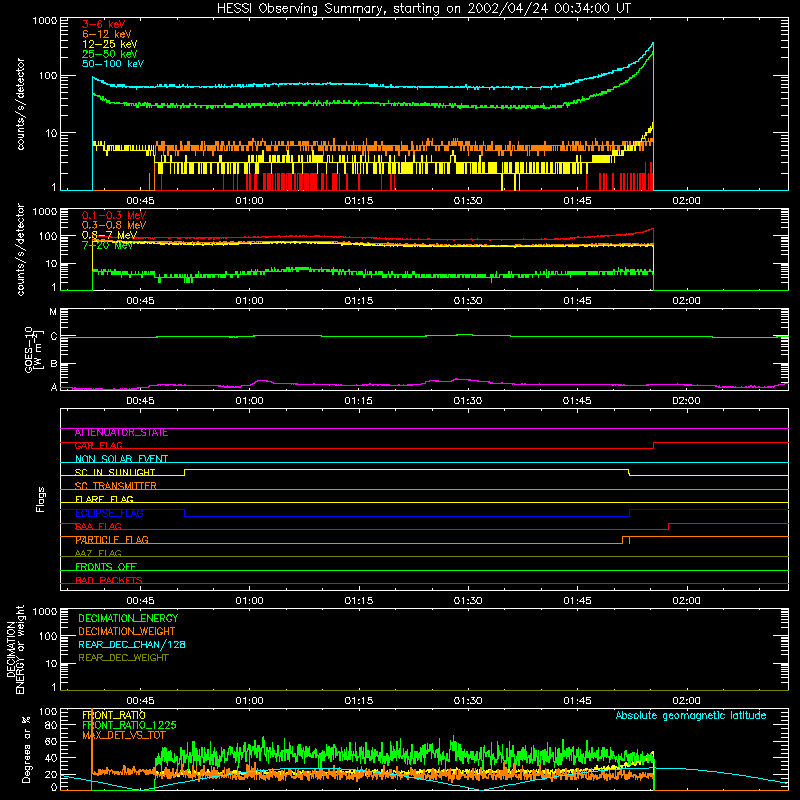Viewport: 800px width, 800px height.
Task: Click the ECLIPSE_FLAG label
Action: [x=109, y=513]
